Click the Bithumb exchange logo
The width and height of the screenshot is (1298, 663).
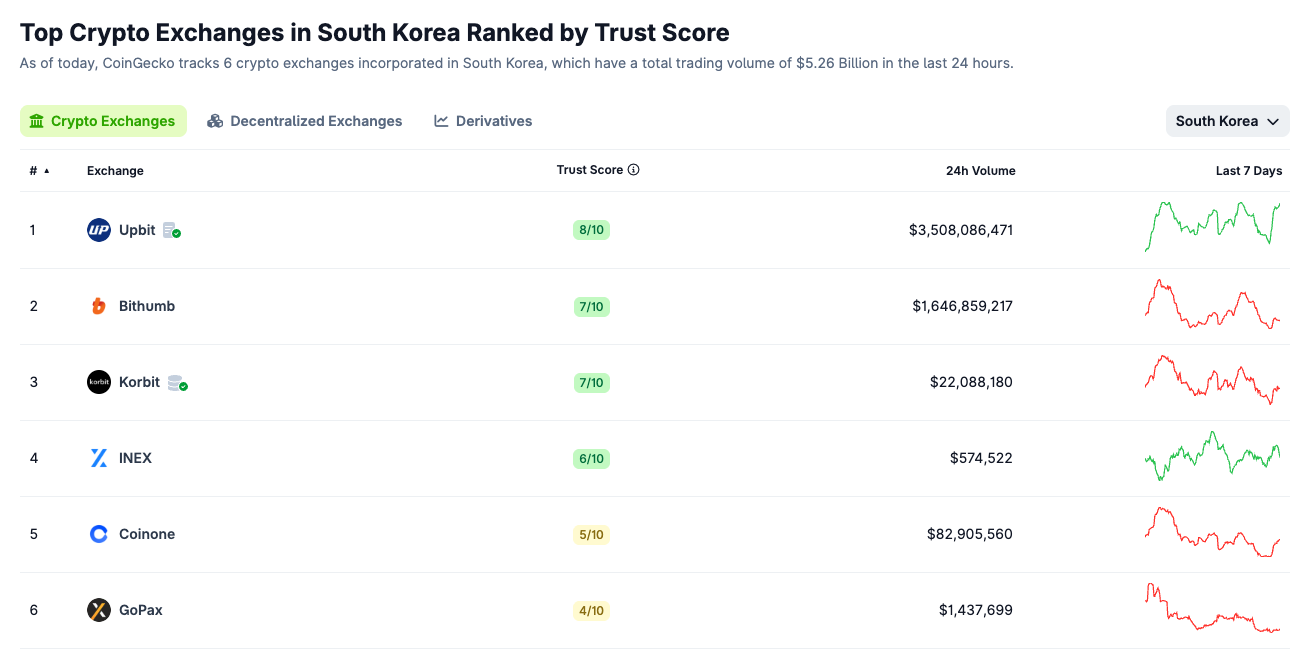[x=99, y=306]
